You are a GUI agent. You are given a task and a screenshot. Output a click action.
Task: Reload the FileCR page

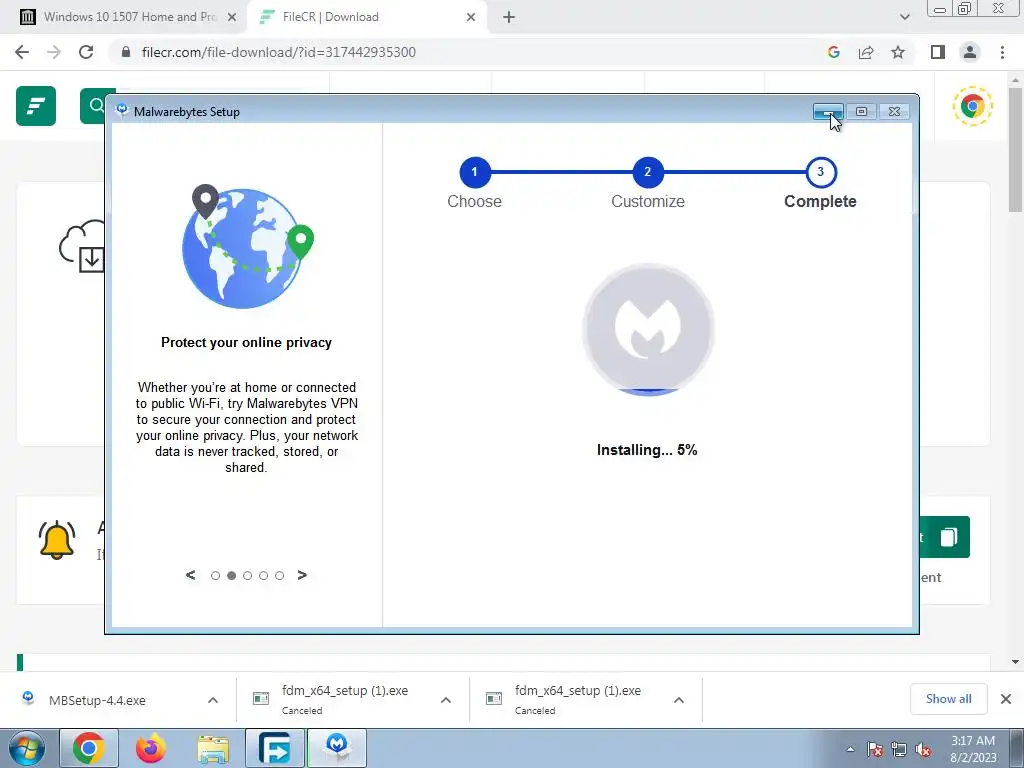[86, 52]
